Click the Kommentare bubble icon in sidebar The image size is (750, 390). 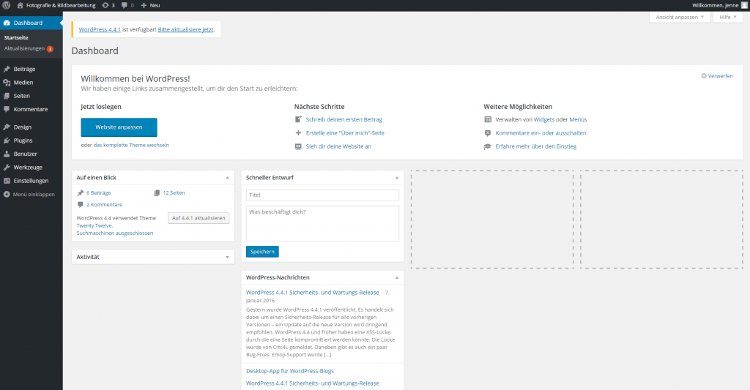[x=7, y=109]
